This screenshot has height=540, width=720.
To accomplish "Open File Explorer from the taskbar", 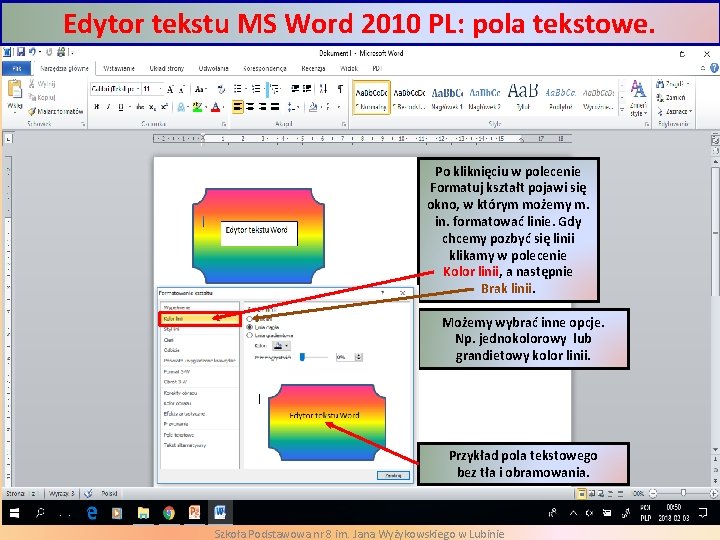I will coord(143,512).
